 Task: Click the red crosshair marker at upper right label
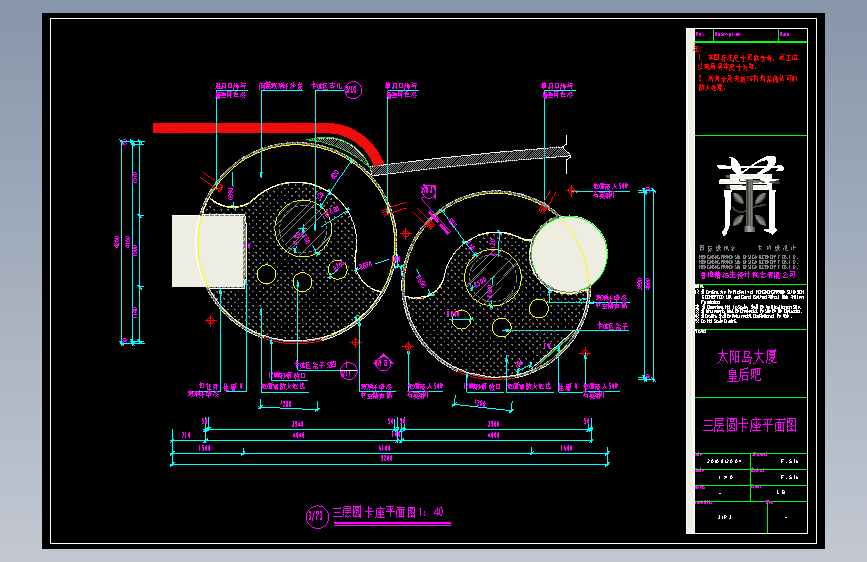(x=572, y=191)
